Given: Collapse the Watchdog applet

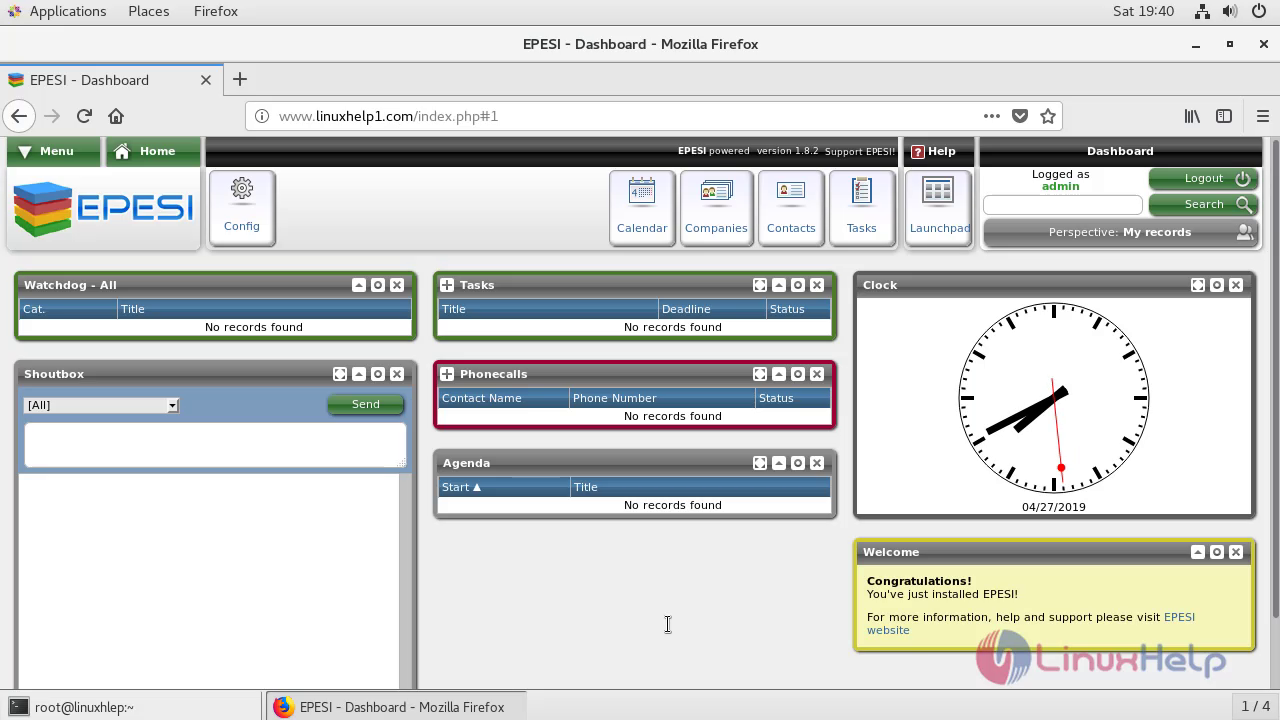Looking at the screenshot, I should click(359, 285).
